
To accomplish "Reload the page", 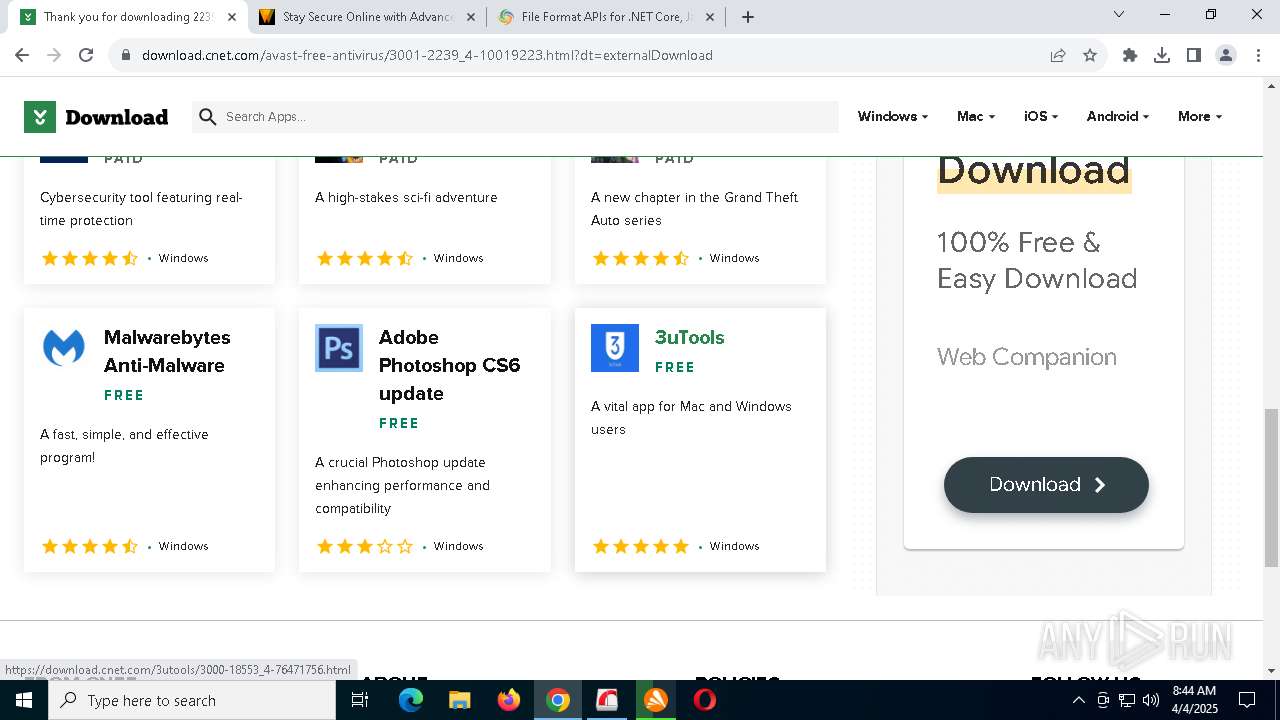I will (86, 55).
